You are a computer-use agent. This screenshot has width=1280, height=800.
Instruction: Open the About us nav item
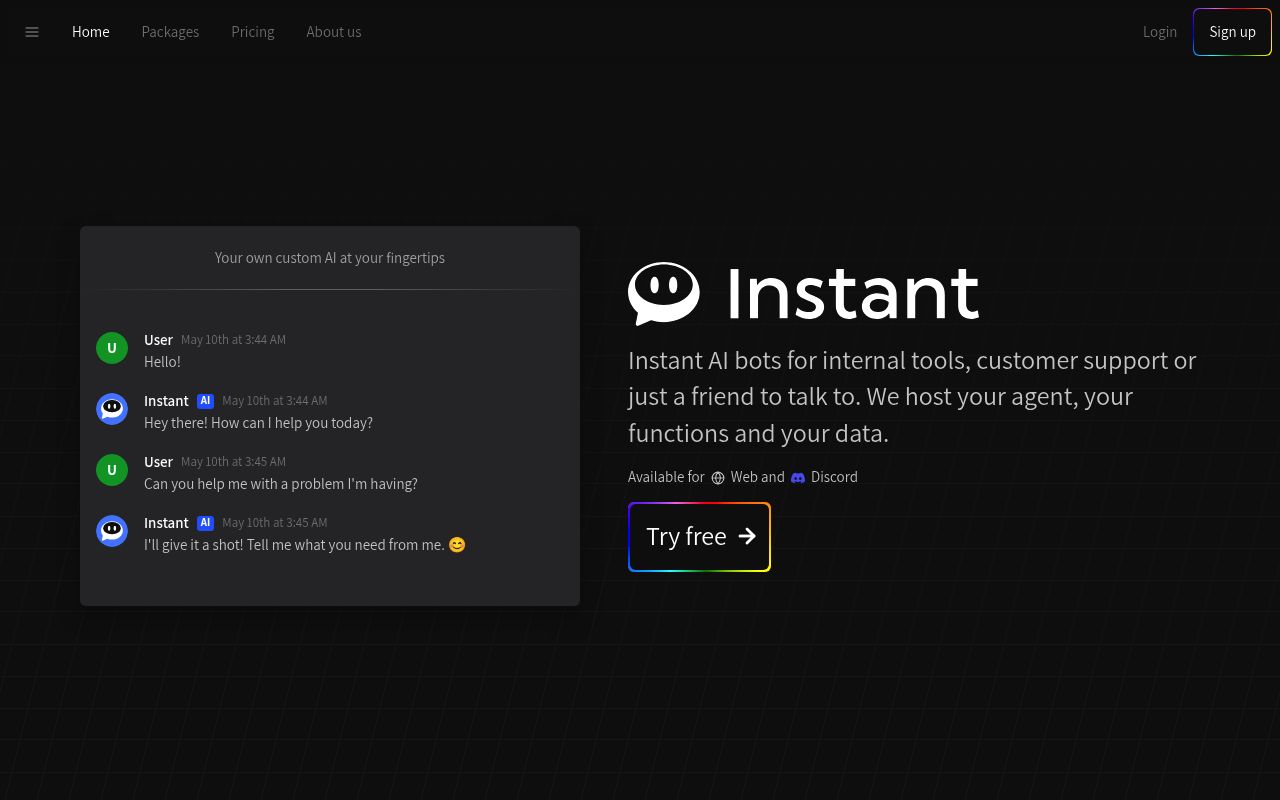coord(334,32)
